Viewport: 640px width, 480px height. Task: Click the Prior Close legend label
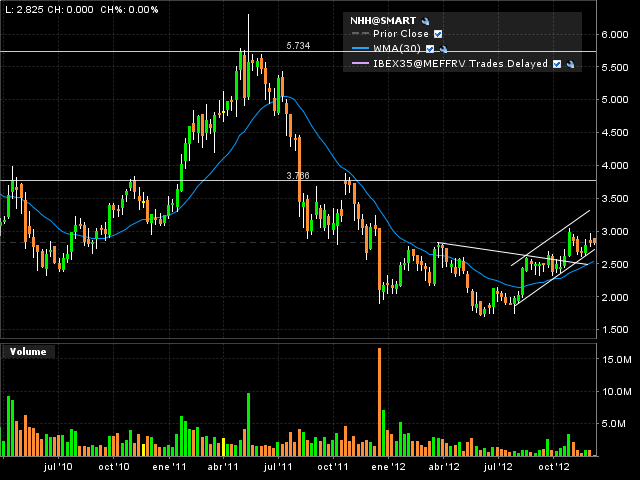coord(401,34)
